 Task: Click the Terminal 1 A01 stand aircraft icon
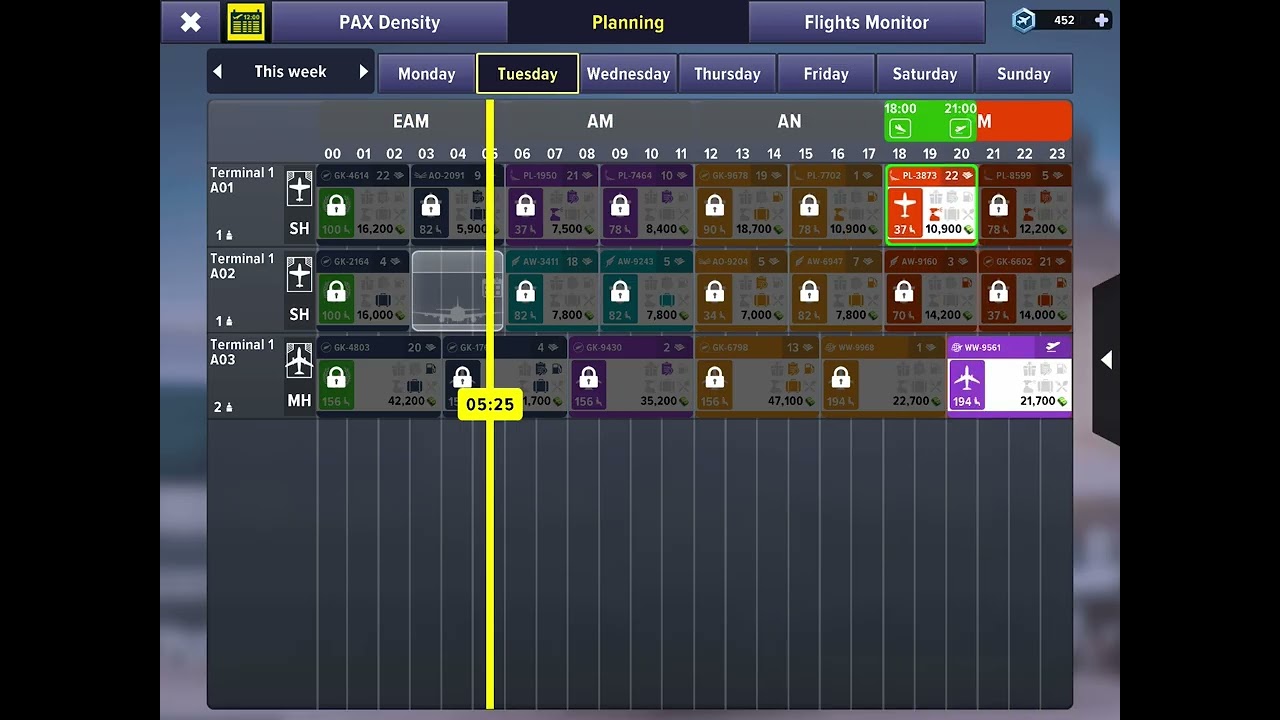pyautogui.click(x=299, y=188)
